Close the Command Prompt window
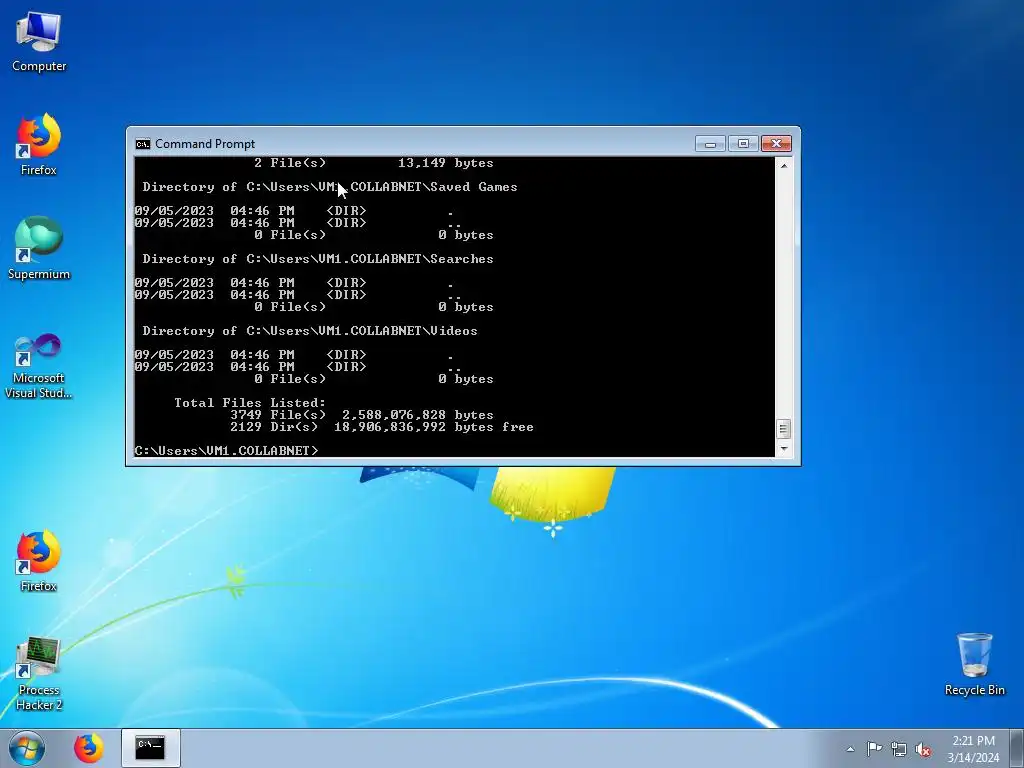The width and height of the screenshot is (1024, 768). coord(776,144)
